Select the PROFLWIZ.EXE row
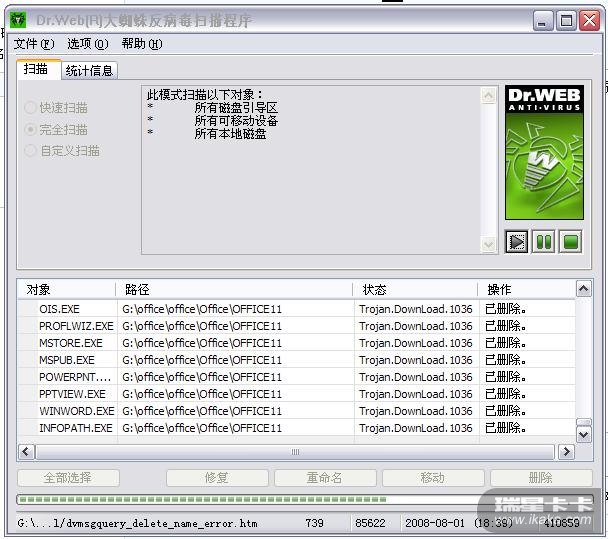This screenshot has height=539, width=608. [x=296, y=326]
